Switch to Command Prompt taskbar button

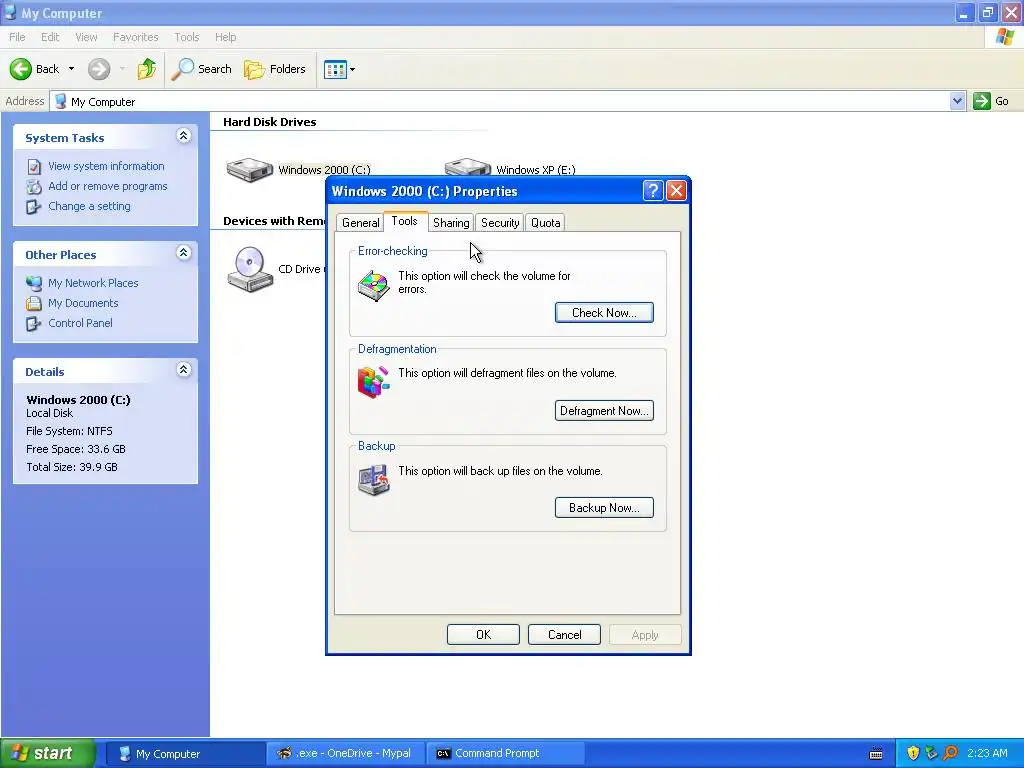coord(505,753)
